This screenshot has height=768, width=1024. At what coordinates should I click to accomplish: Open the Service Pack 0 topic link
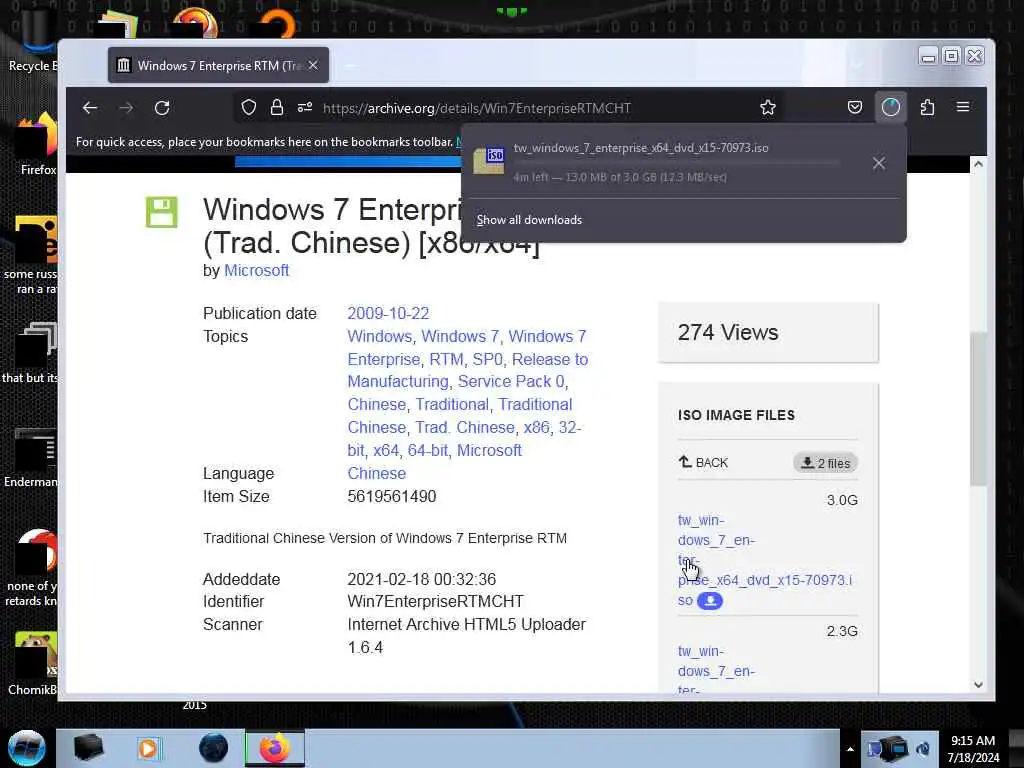(x=511, y=381)
